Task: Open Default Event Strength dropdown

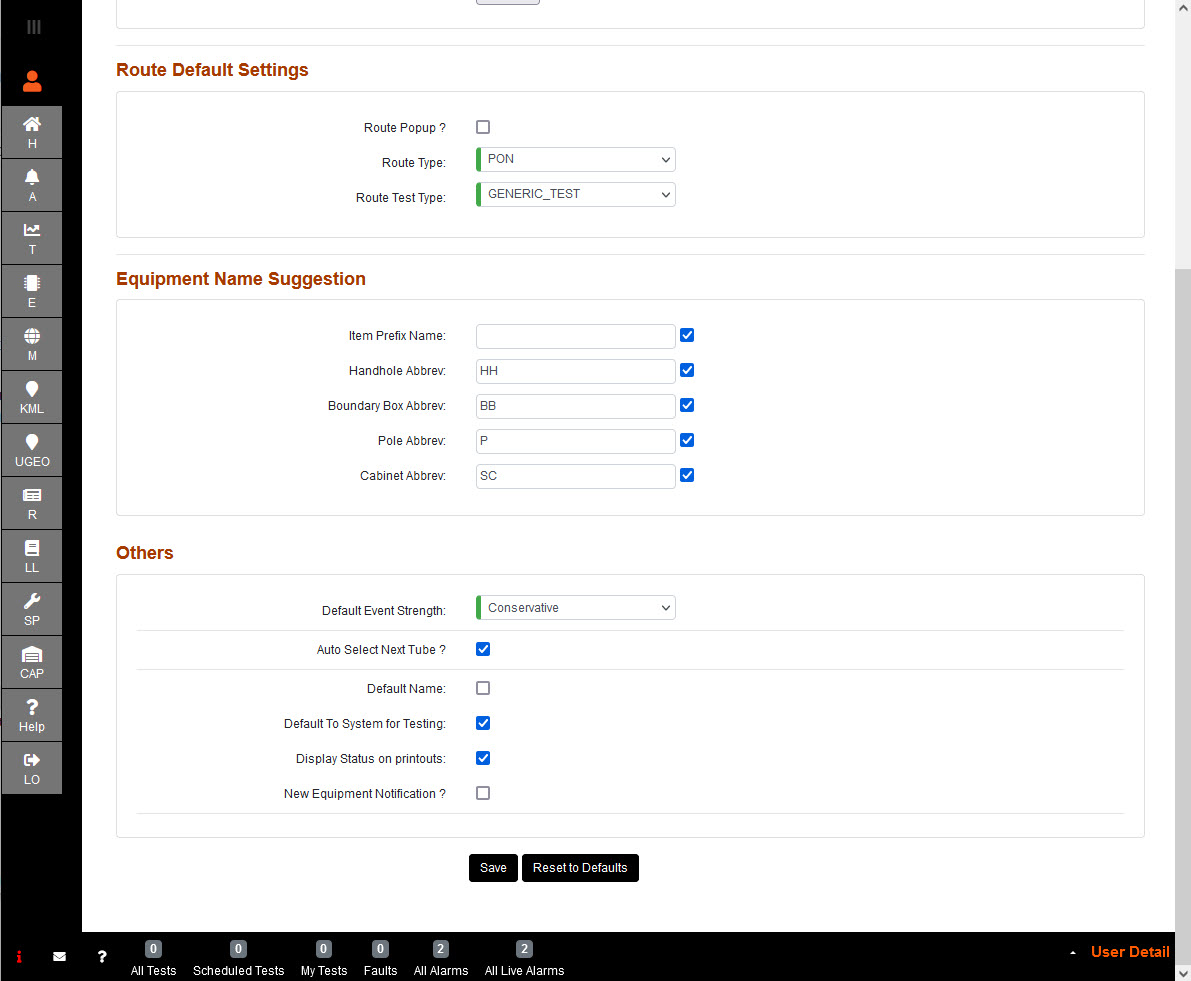Action: [x=576, y=608]
